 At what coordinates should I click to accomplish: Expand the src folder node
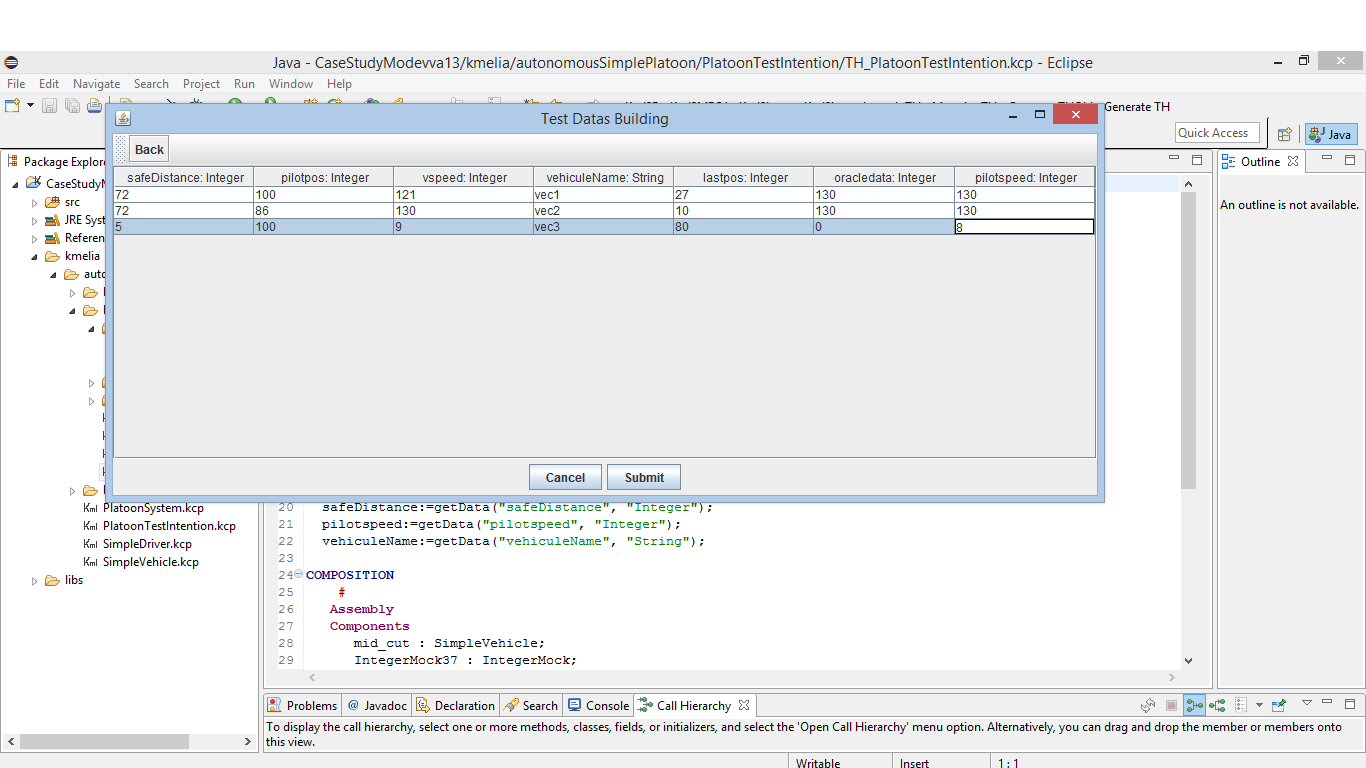tap(35, 202)
